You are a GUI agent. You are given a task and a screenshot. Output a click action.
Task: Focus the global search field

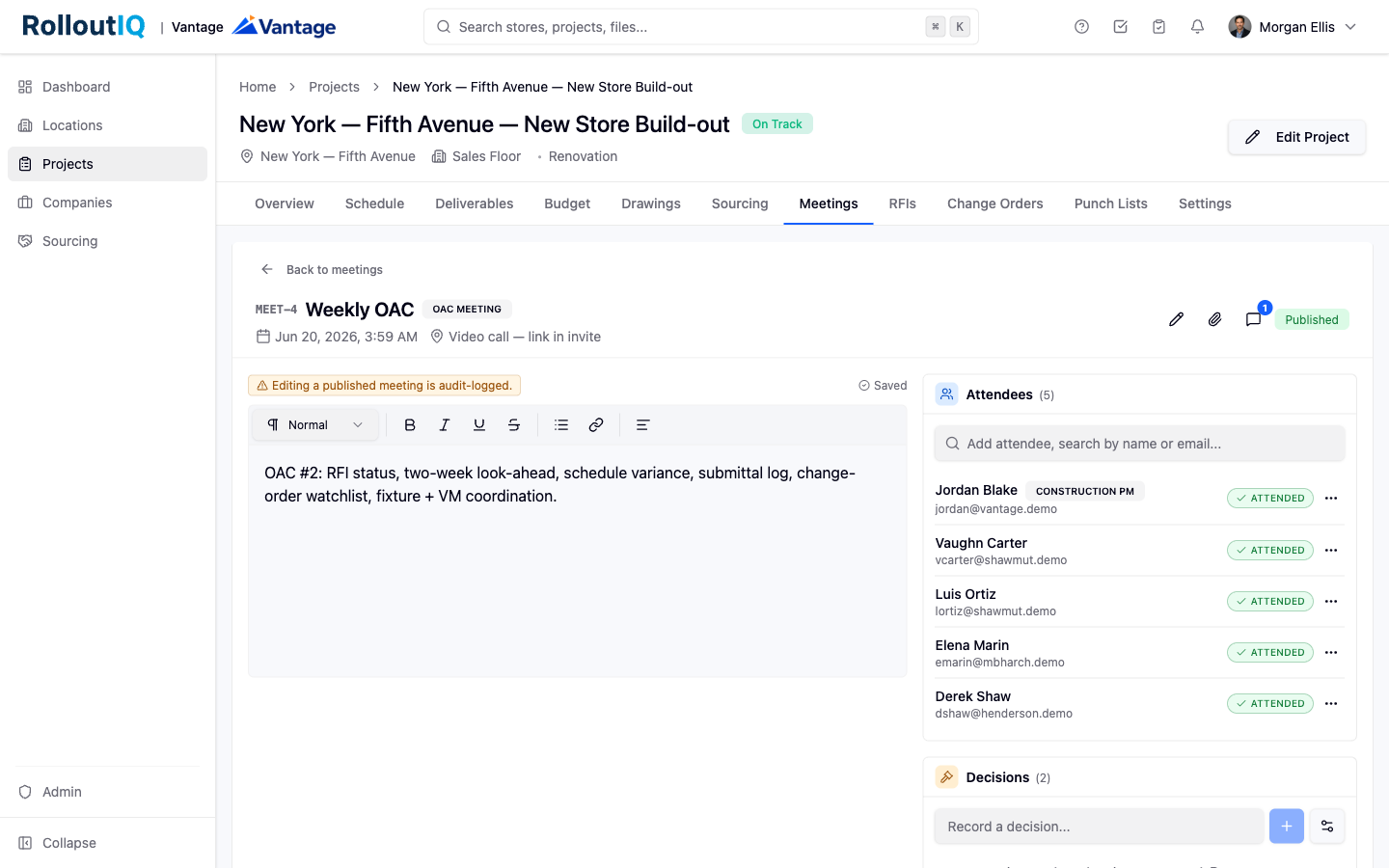coord(701,27)
